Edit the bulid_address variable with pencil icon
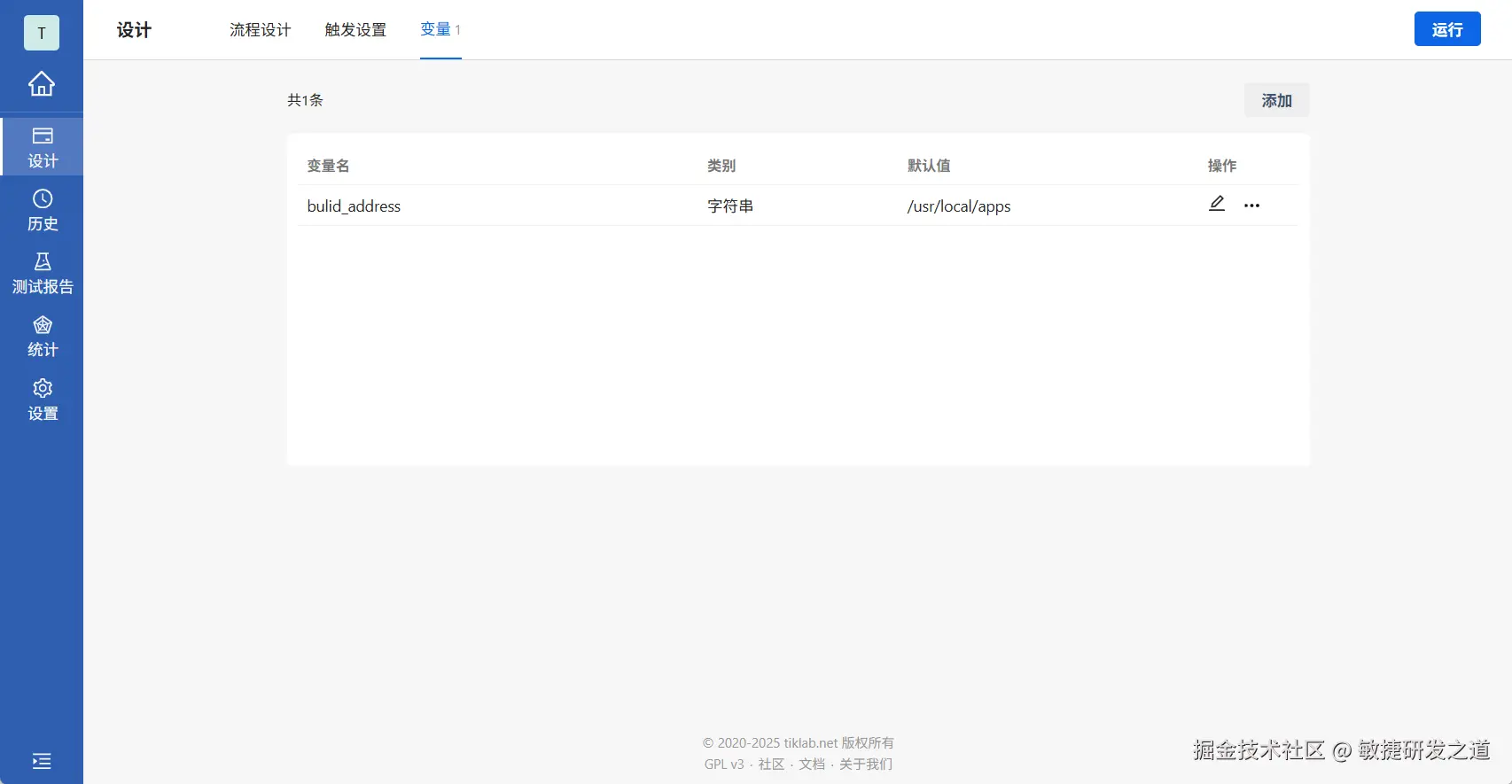The height and width of the screenshot is (784, 1512). pyautogui.click(x=1217, y=204)
